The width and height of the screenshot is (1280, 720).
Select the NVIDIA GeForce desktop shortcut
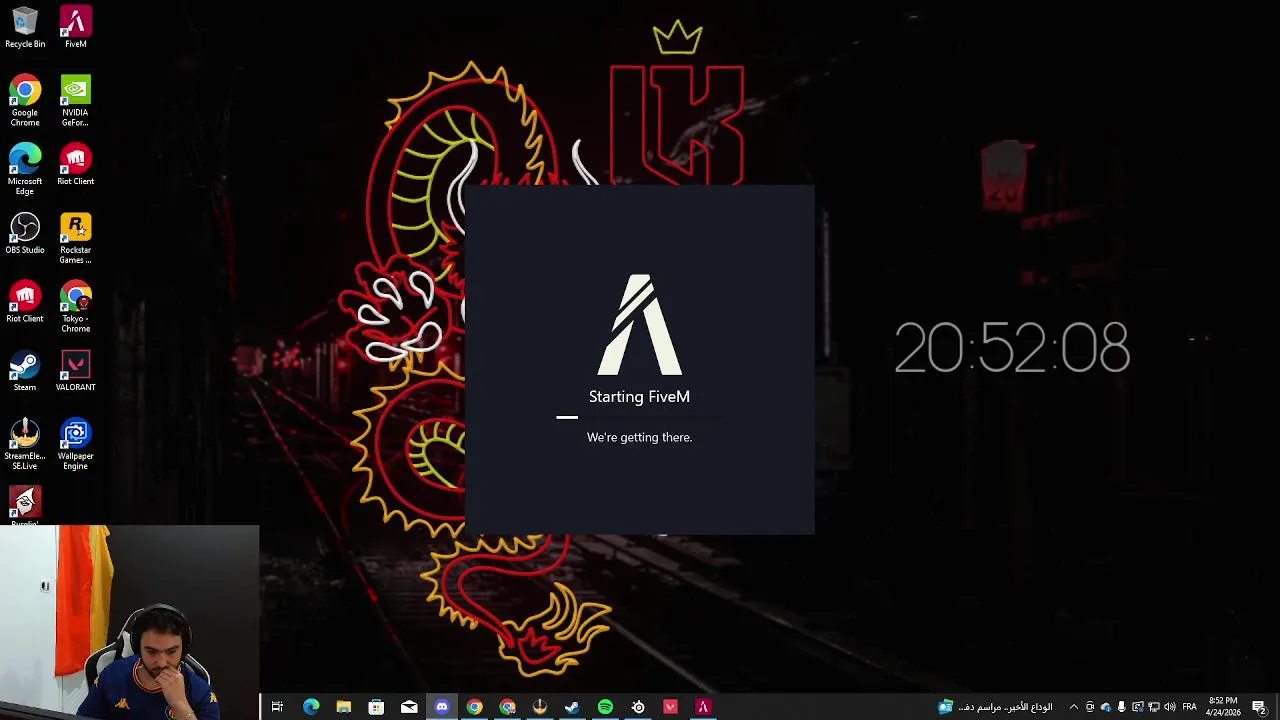(75, 101)
